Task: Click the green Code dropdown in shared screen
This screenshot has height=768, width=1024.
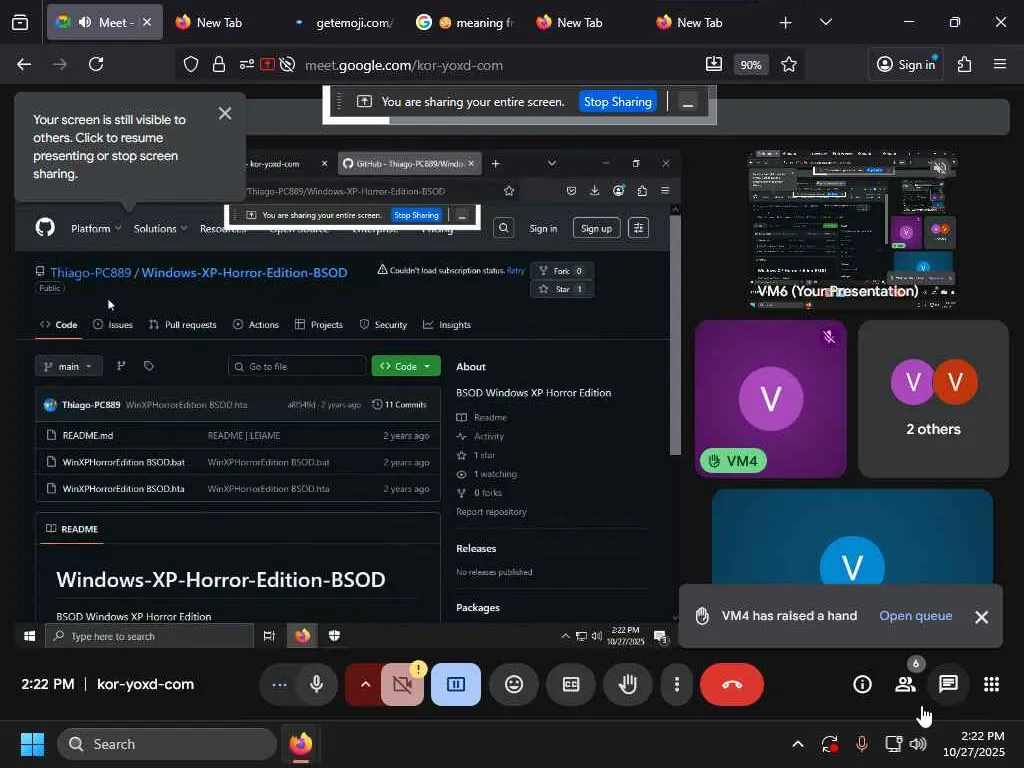Action: (x=406, y=366)
